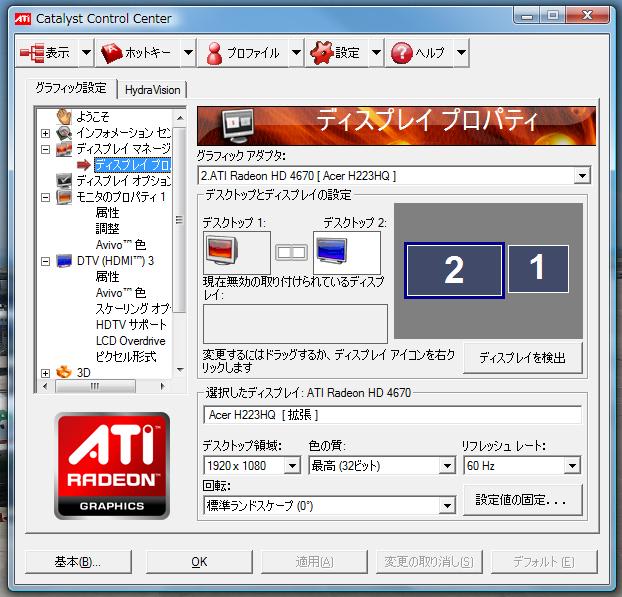
Task: Select Avivo 色 under モニタのプロパティ 1
Action: click(x=121, y=245)
